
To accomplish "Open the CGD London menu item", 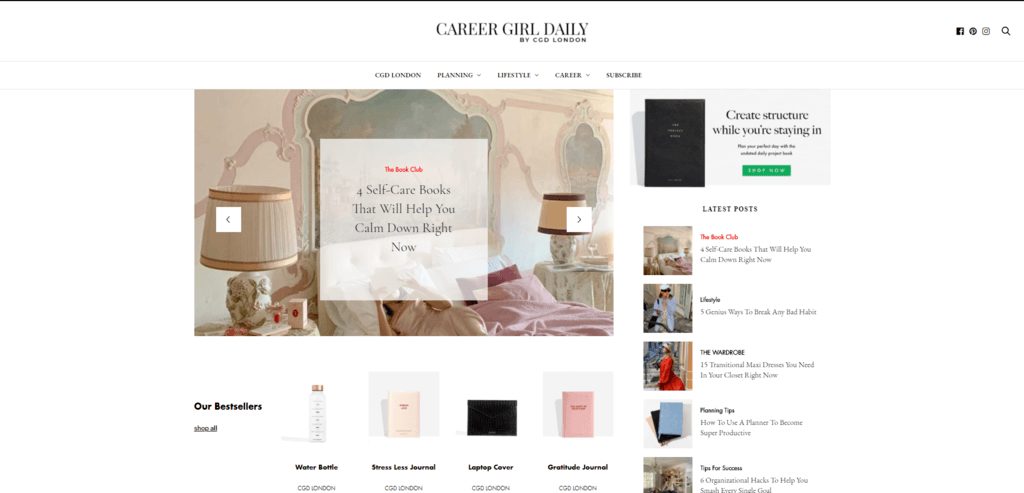I will [398, 75].
